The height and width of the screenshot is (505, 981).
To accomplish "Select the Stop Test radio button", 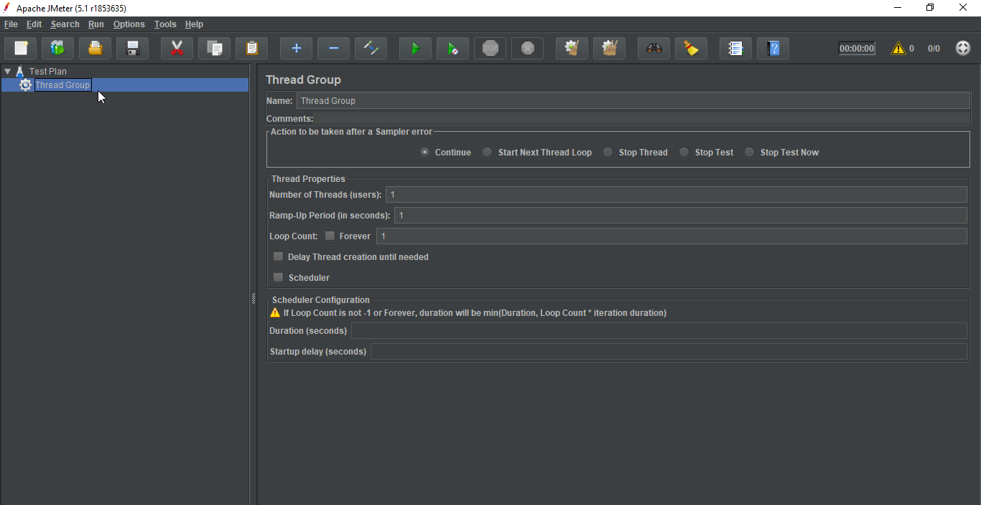I will [684, 152].
